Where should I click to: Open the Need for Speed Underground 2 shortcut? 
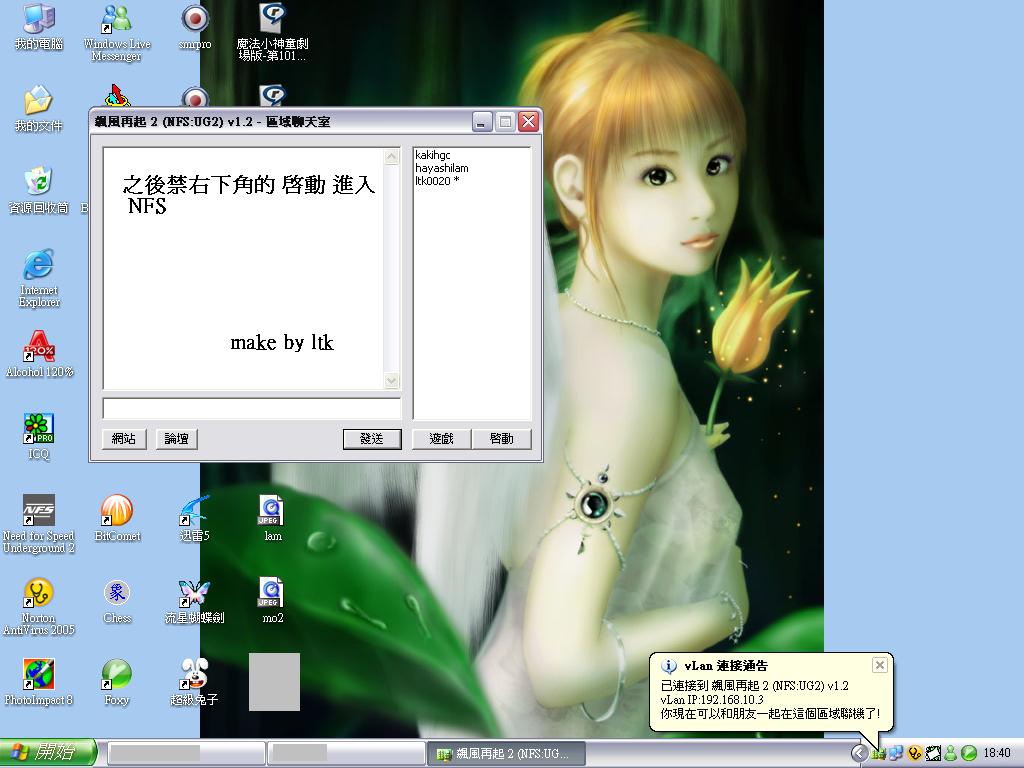pyautogui.click(x=39, y=512)
